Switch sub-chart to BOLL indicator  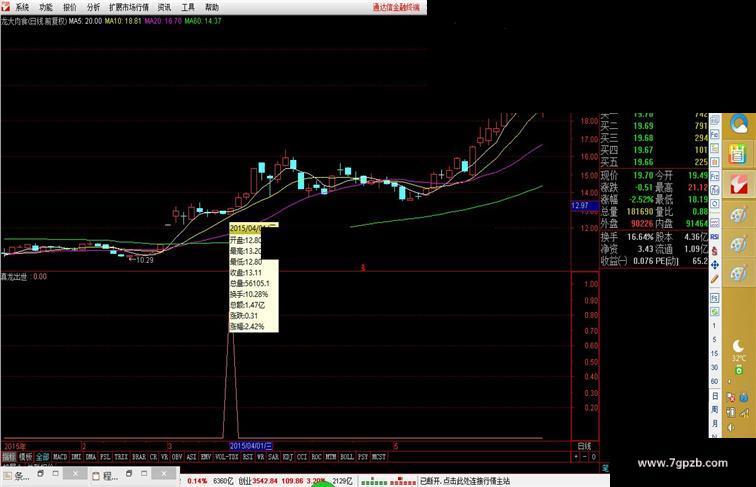click(x=347, y=457)
